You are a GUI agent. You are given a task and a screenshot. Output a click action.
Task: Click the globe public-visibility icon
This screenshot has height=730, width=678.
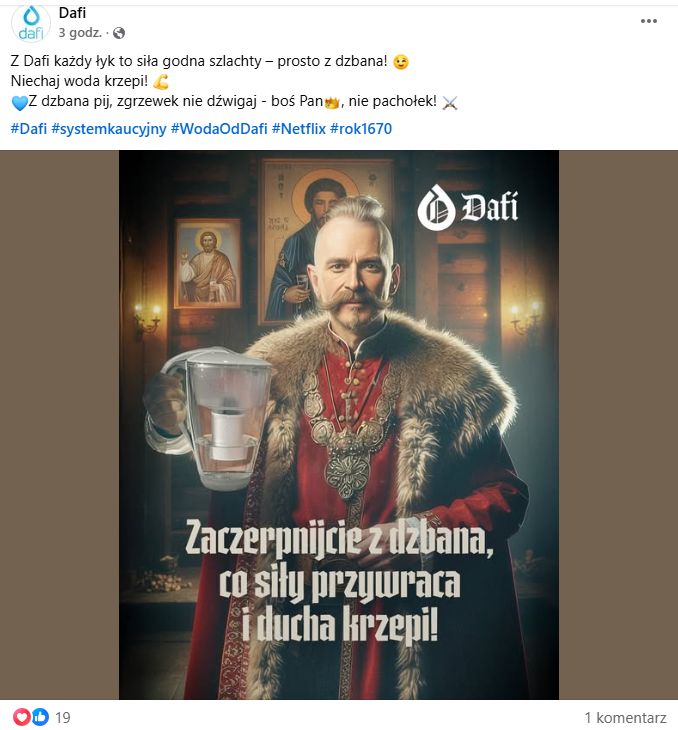click(119, 33)
